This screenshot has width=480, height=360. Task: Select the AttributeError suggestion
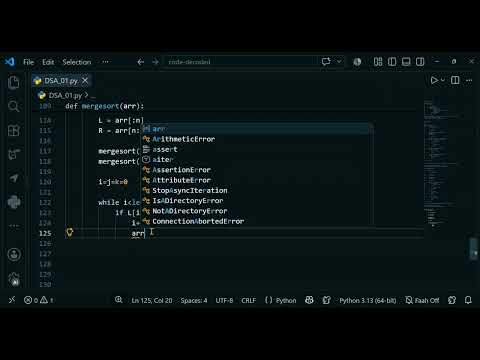point(257,180)
